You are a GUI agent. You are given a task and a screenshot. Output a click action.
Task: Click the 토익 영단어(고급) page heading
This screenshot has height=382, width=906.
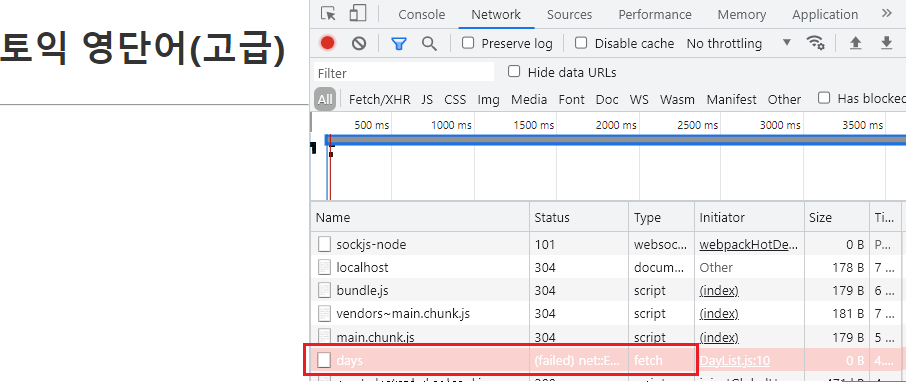pos(142,47)
